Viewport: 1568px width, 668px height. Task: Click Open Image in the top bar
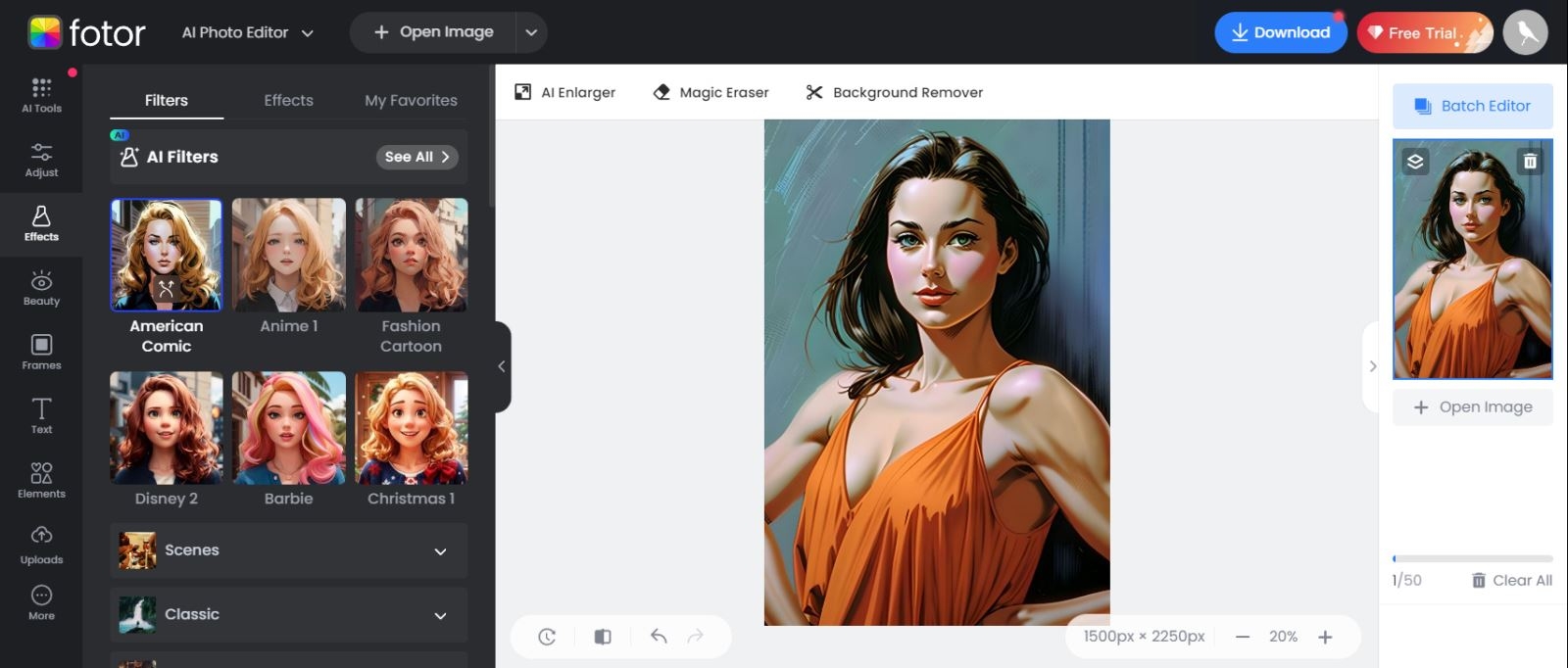[433, 32]
